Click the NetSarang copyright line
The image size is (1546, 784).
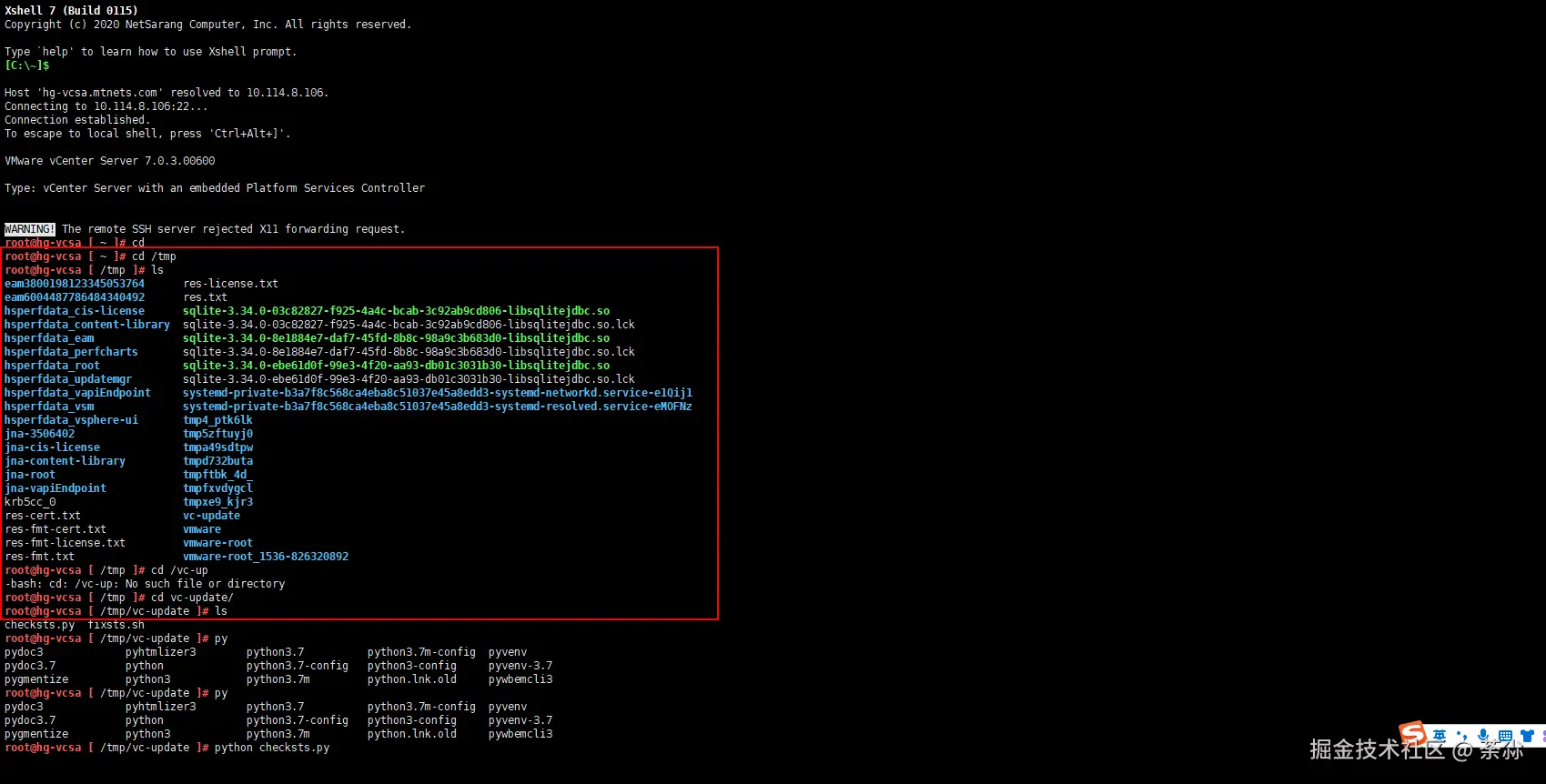pyautogui.click(x=207, y=25)
